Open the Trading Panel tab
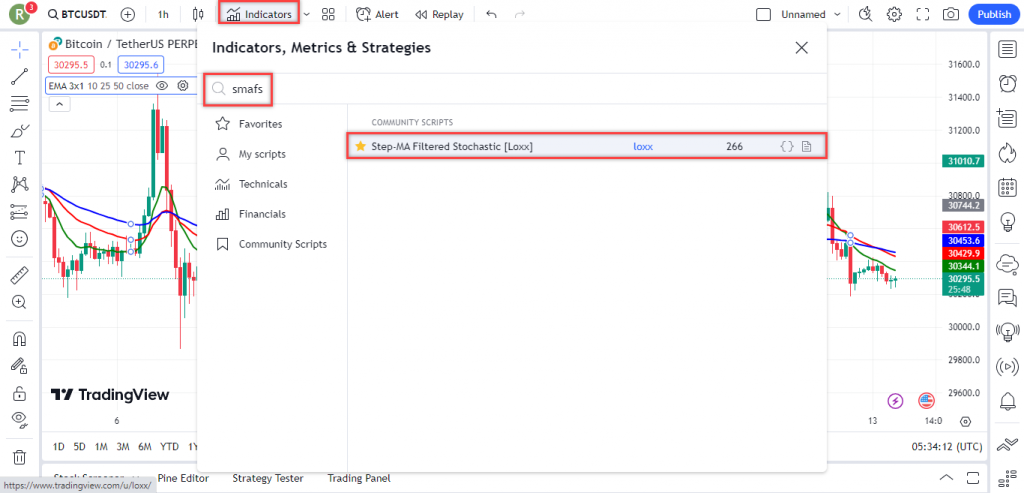1024x493 pixels. [359, 478]
